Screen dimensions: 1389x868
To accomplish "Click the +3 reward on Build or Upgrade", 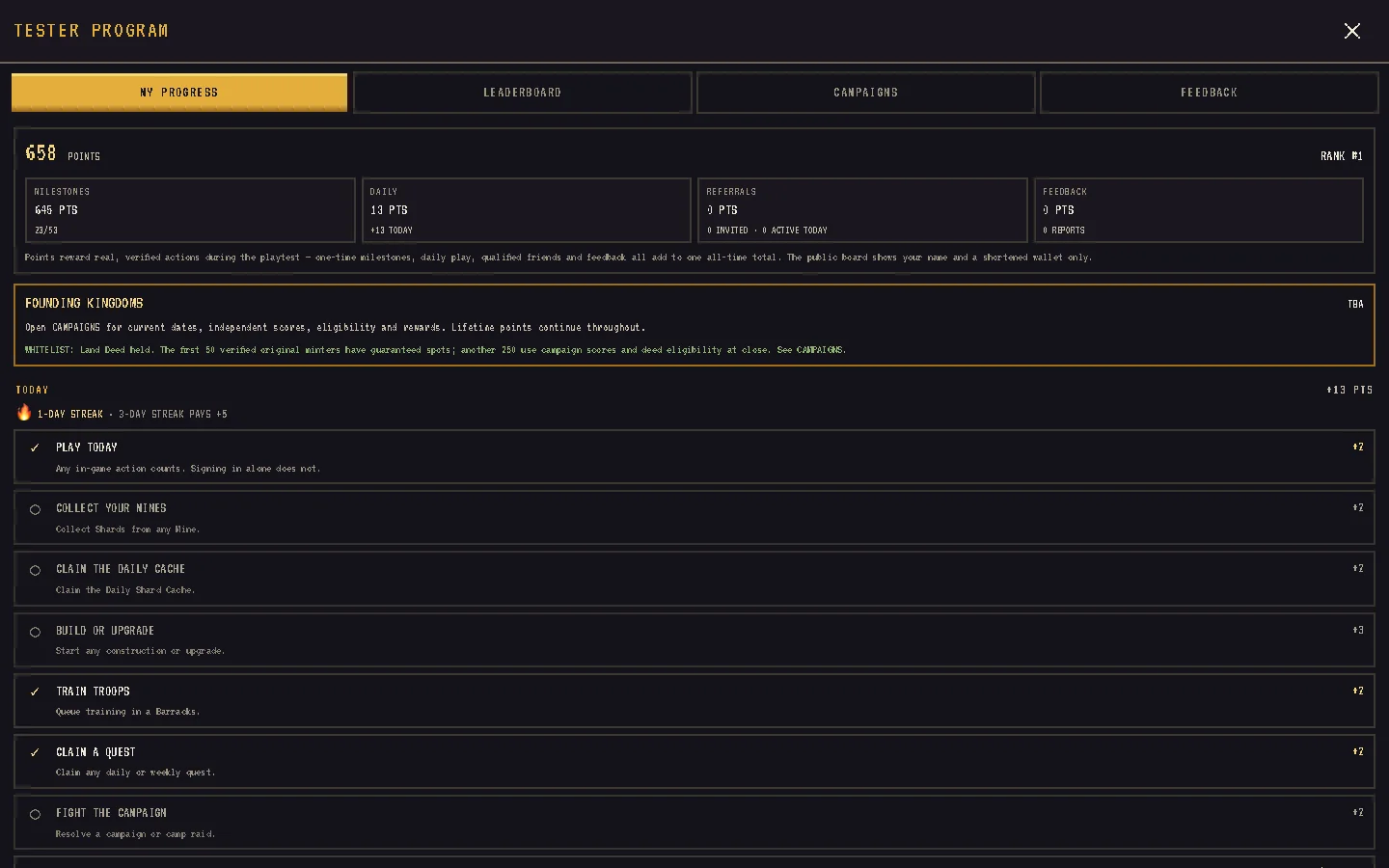I will [x=1358, y=630].
